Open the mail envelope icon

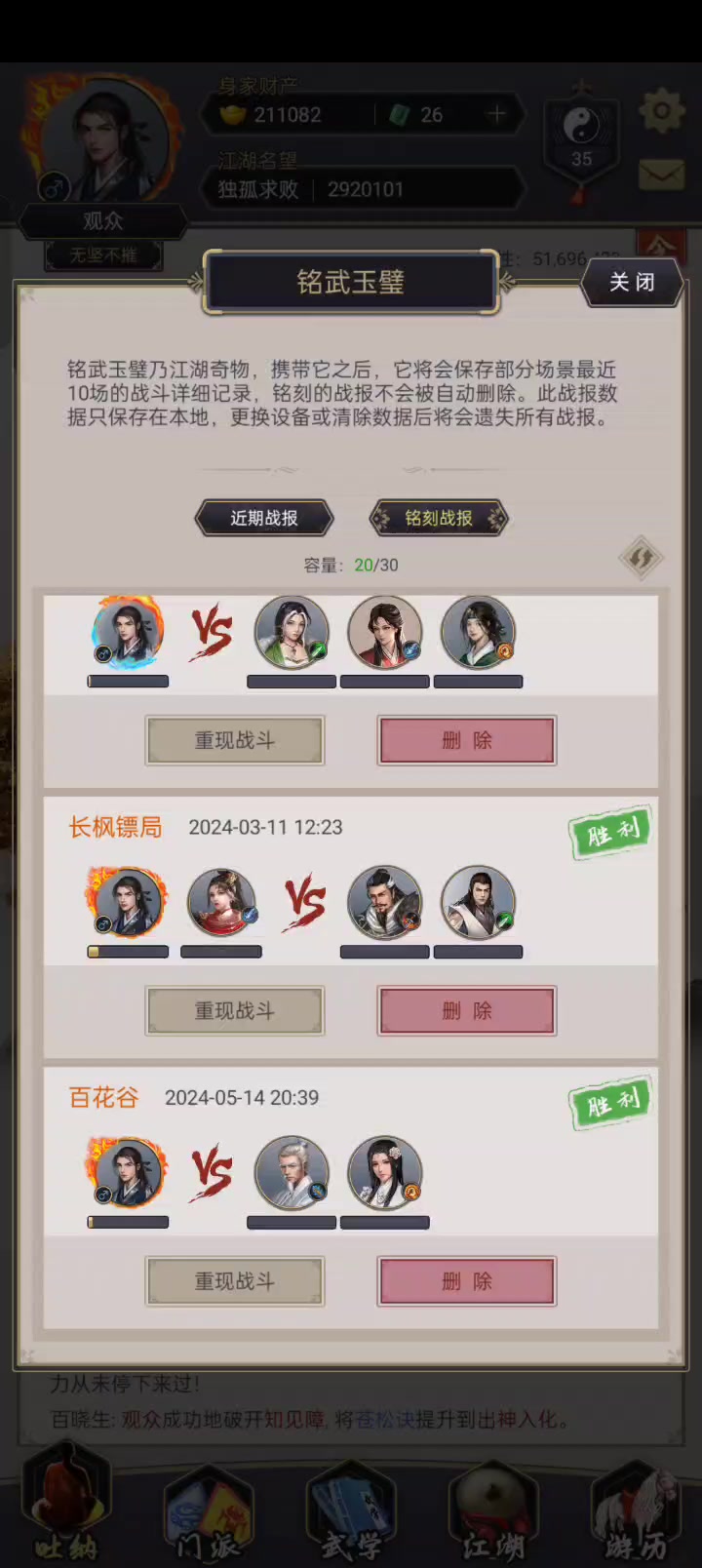(x=661, y=175)
